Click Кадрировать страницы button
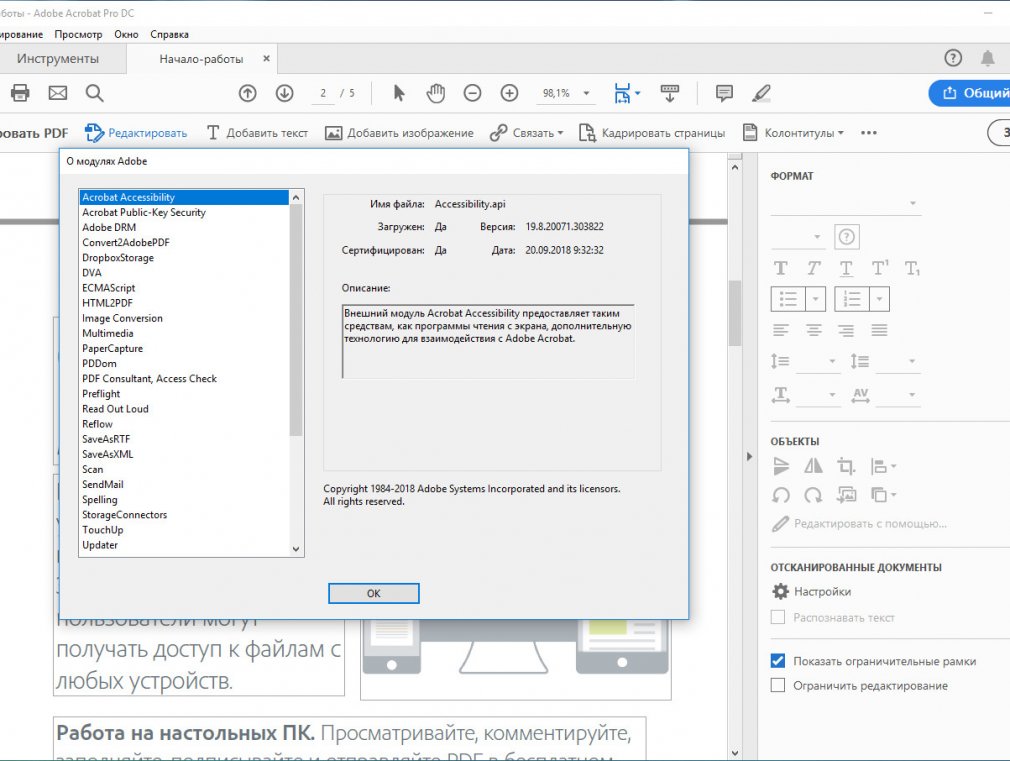The image size is (1010, 761). 652,133
